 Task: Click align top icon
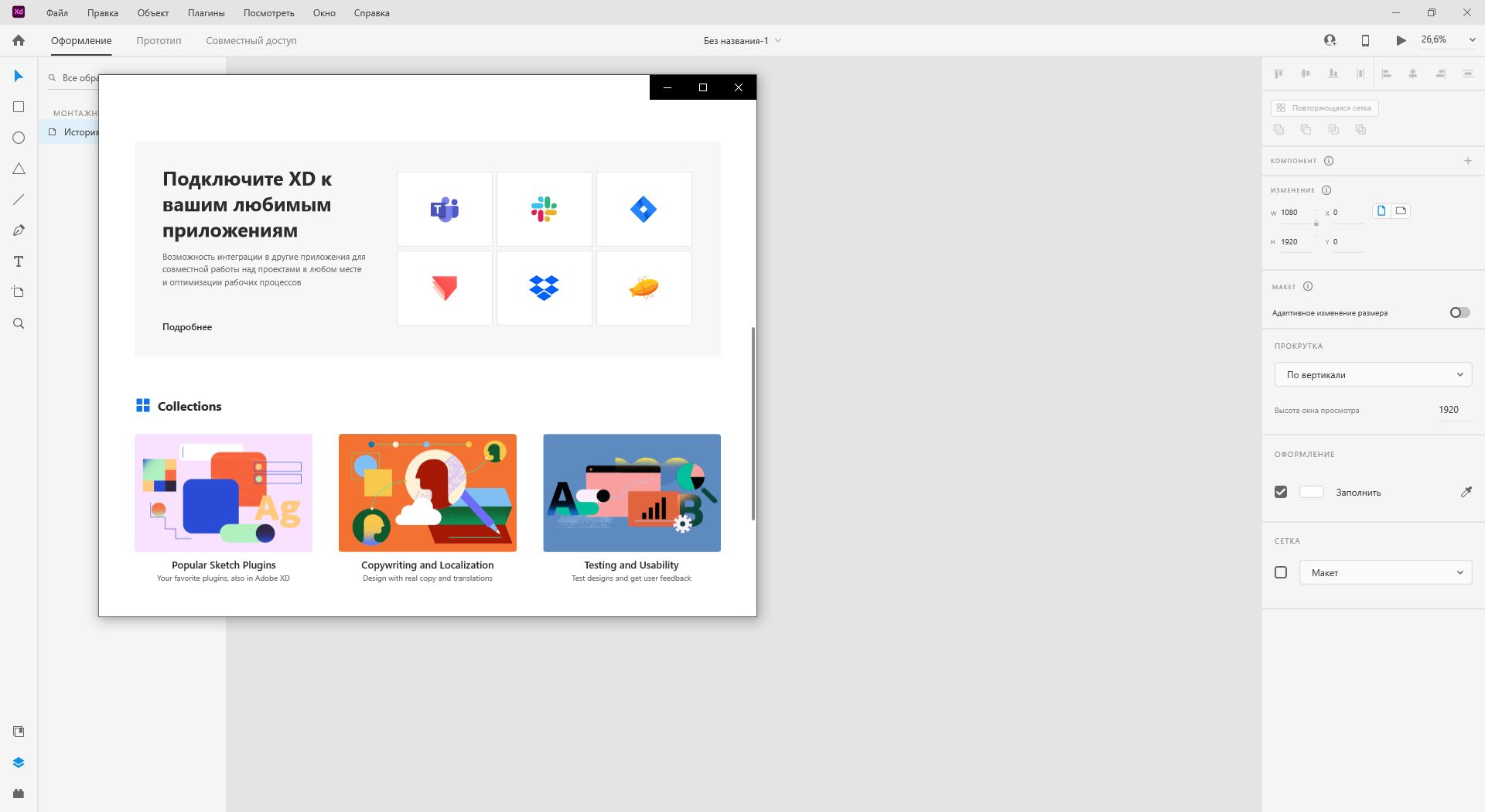1278,73
